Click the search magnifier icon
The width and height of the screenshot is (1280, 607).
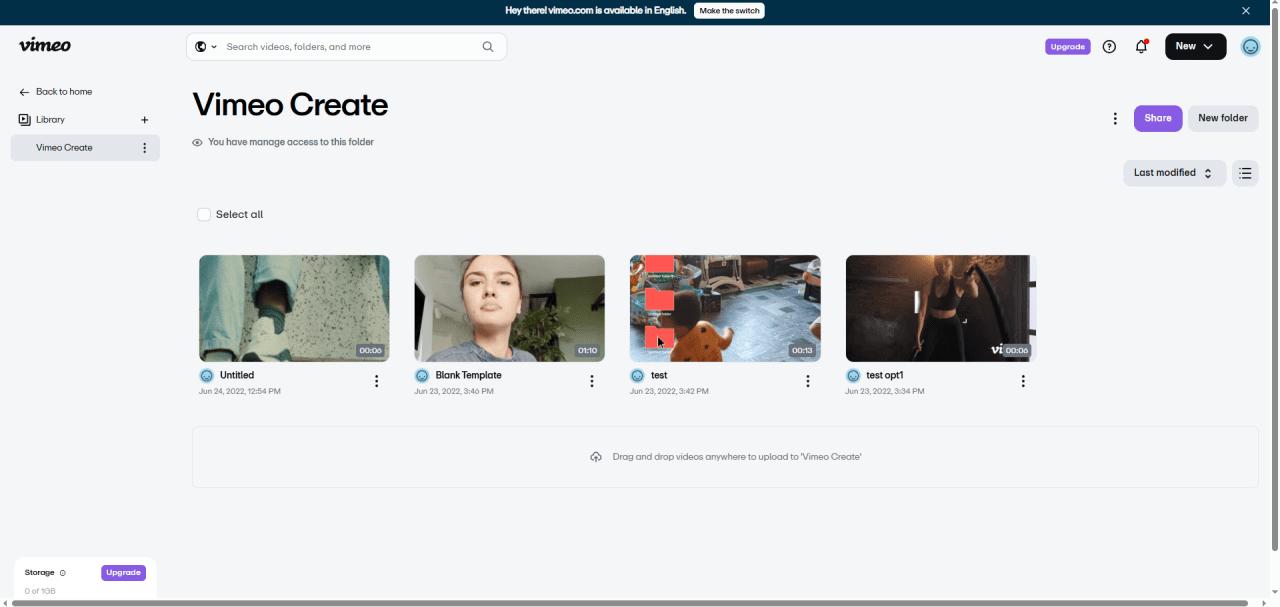488,46
